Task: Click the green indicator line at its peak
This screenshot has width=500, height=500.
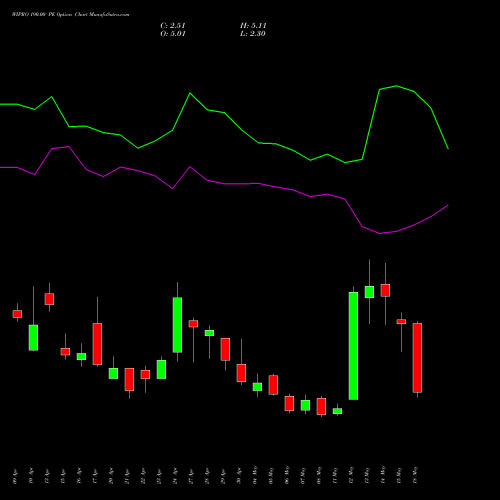Action: [x=396, y=86]
